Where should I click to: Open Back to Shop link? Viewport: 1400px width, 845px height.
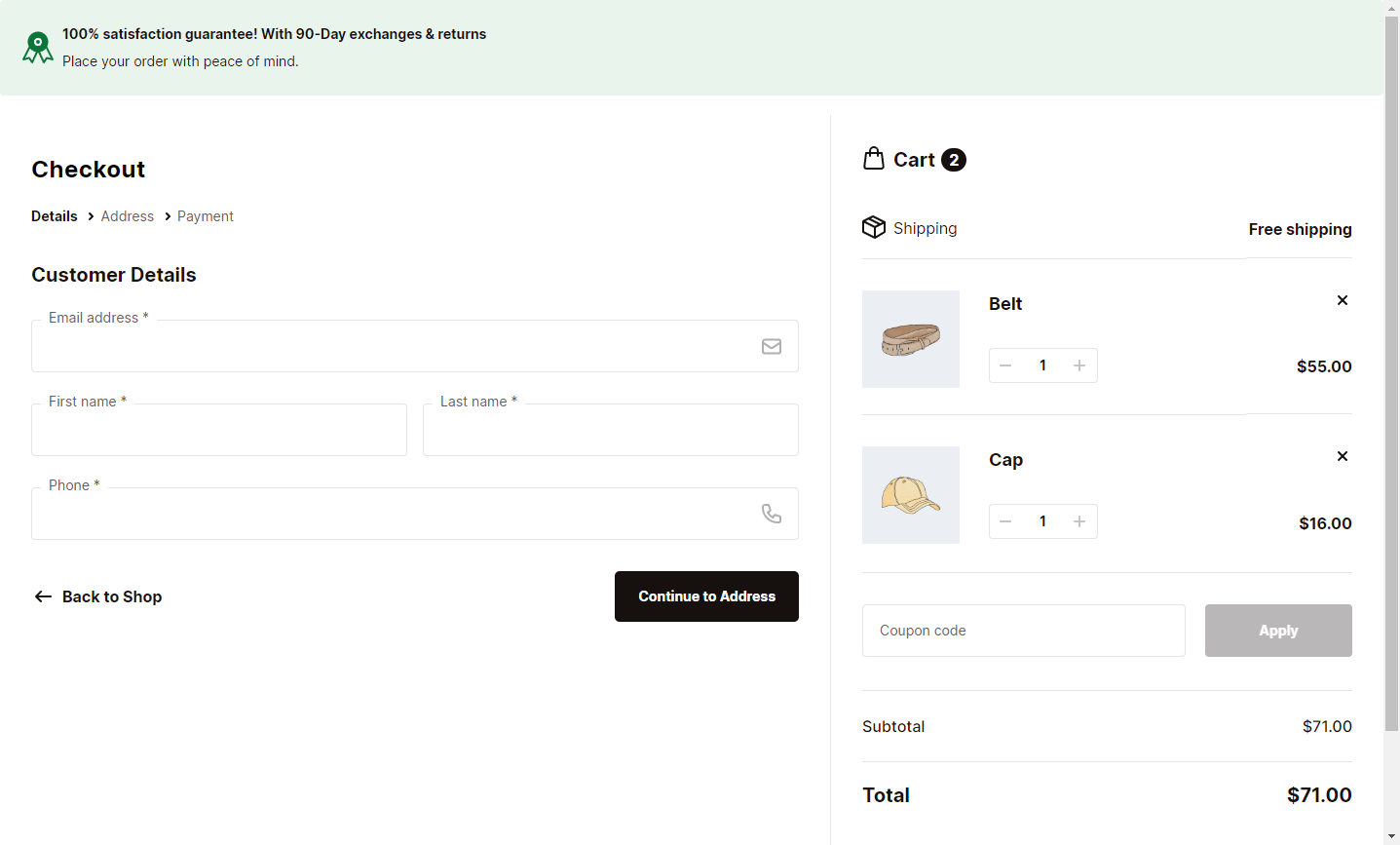pos(112,595)
